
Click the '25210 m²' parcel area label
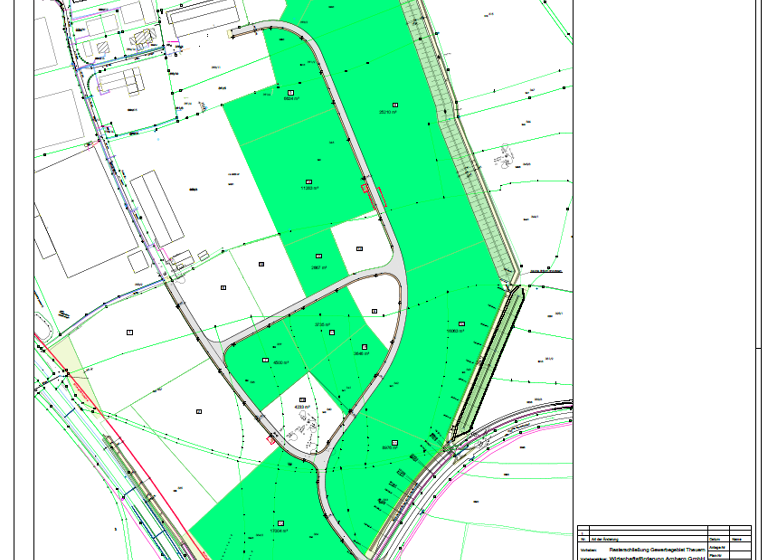pyautogui.click(x=387, y=112)
